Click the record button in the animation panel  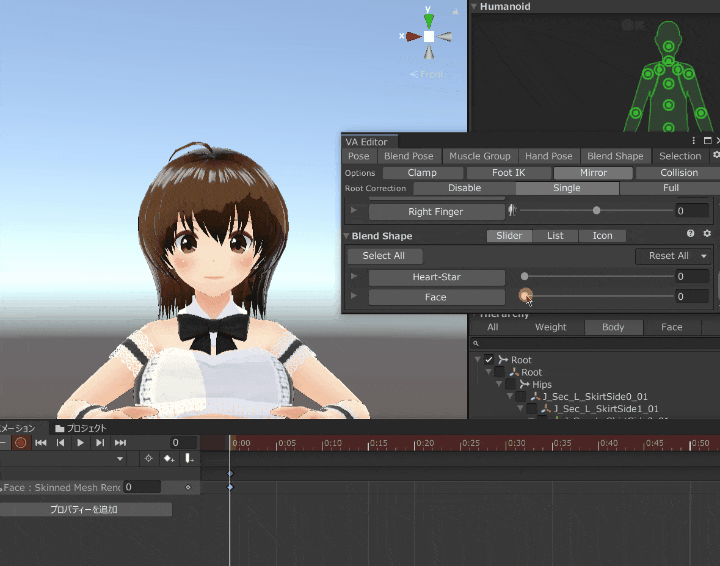pyautogui.click(x=20, y=442)
